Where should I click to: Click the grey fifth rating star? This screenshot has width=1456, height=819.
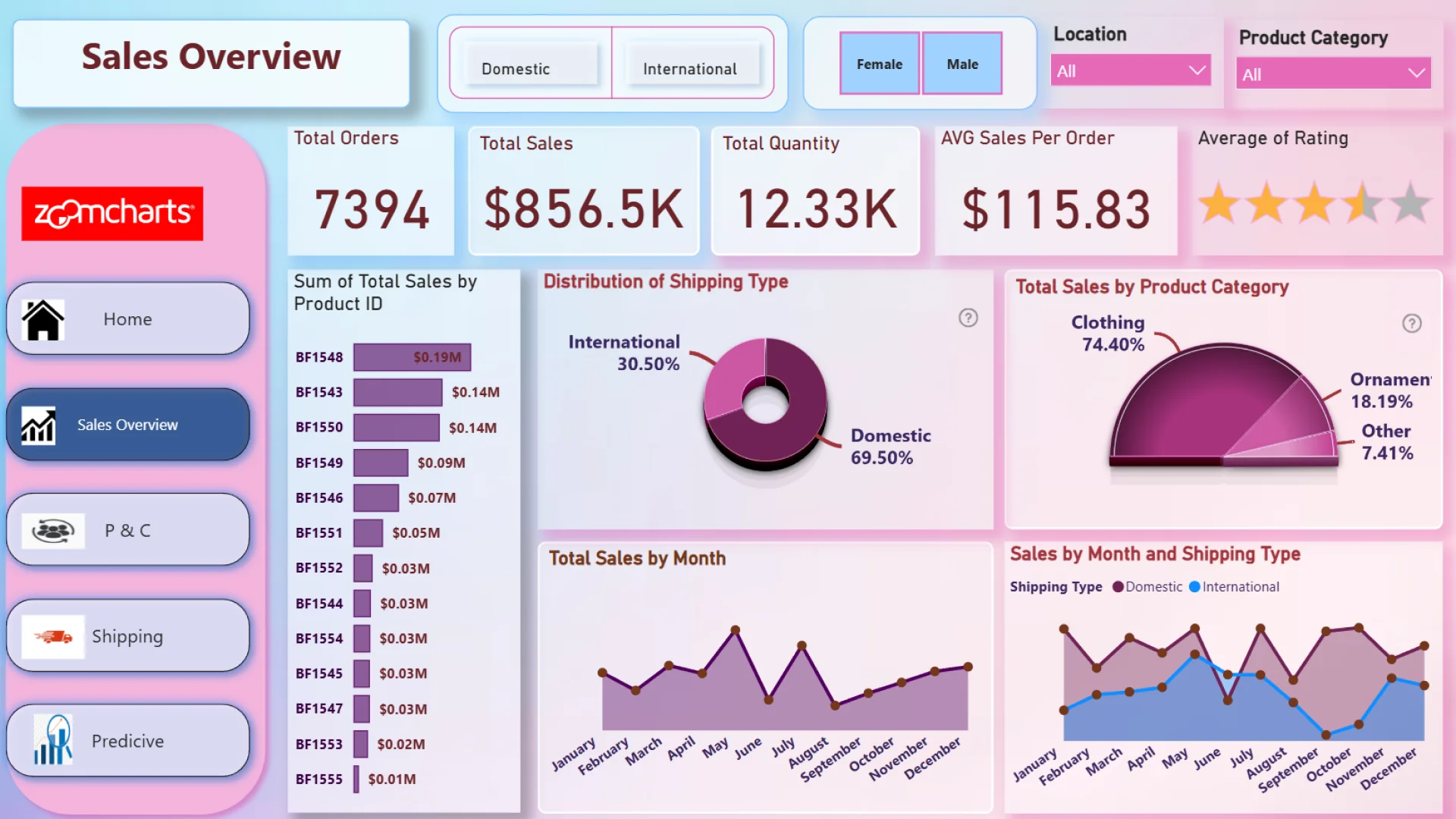[x=1410, y=202]
